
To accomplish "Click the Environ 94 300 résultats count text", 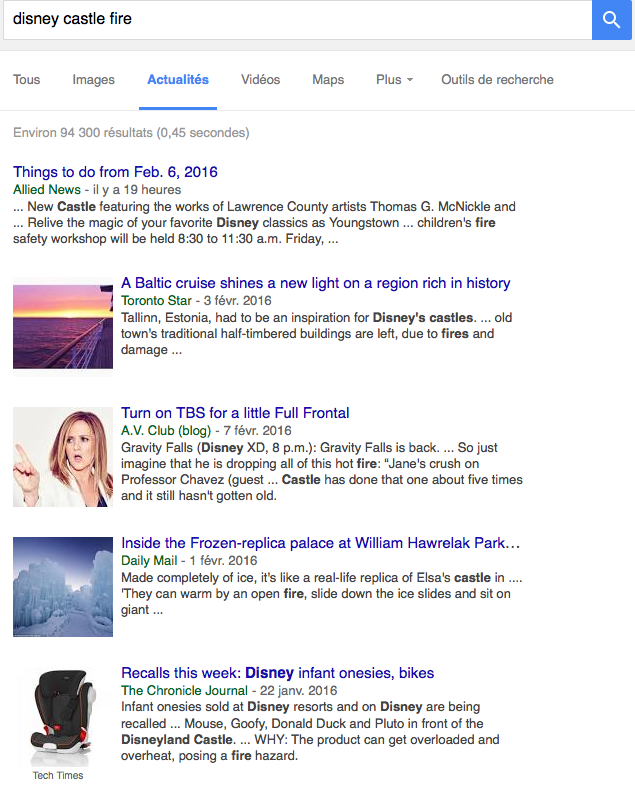I will [131, 133].
